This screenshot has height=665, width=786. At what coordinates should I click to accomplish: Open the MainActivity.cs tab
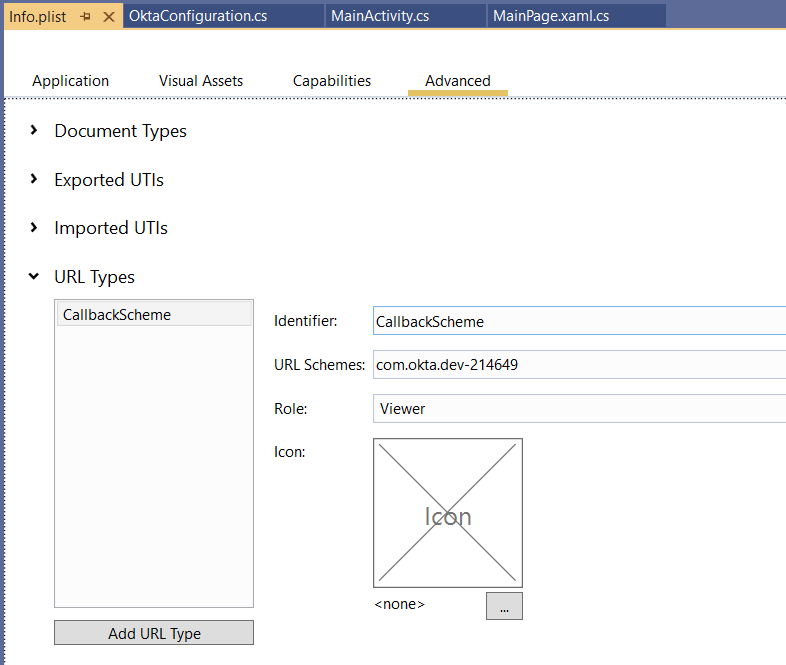click(x=380, y=17)
